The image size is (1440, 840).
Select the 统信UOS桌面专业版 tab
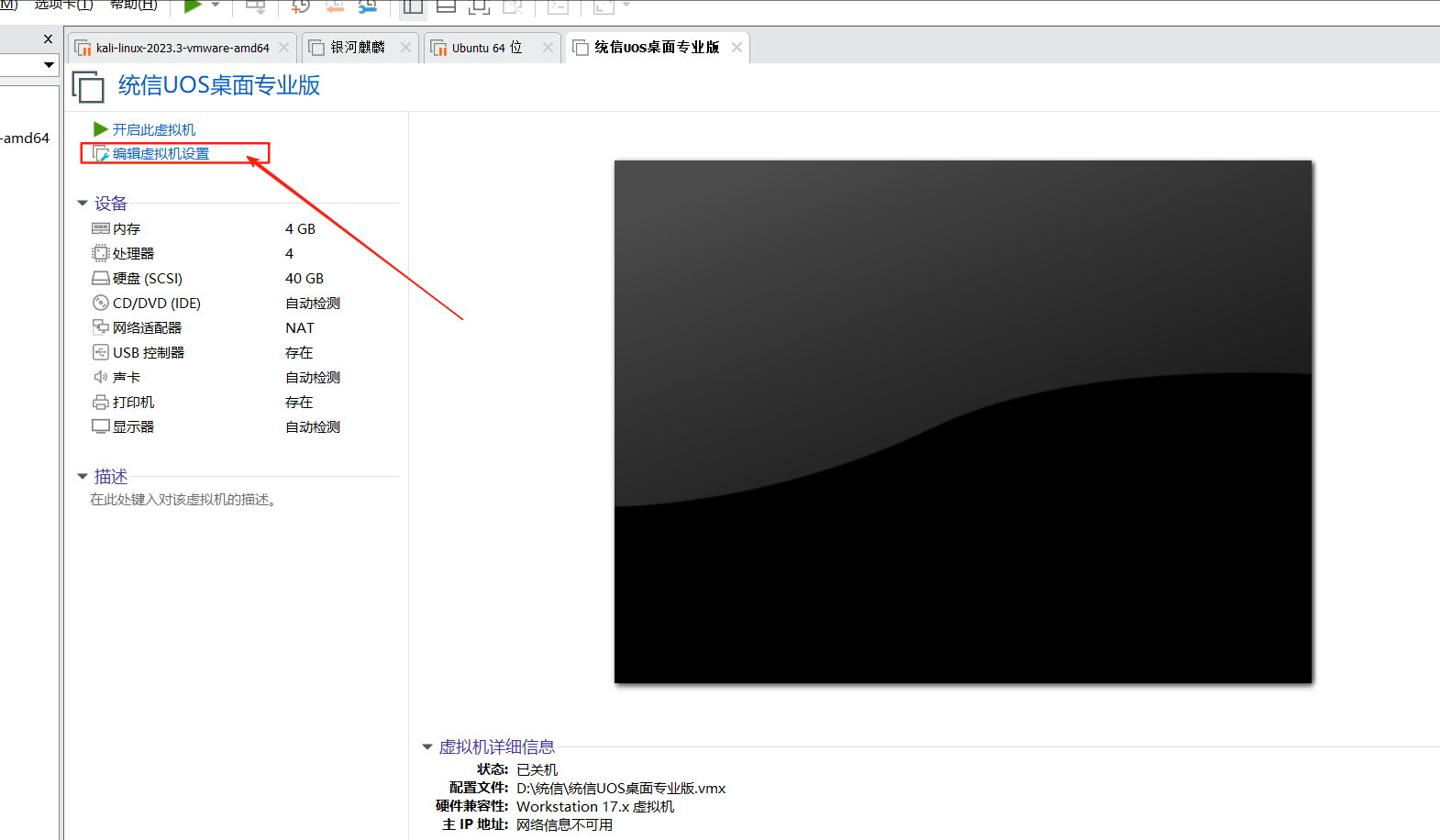pyautogui.click(x=657, y=48)
